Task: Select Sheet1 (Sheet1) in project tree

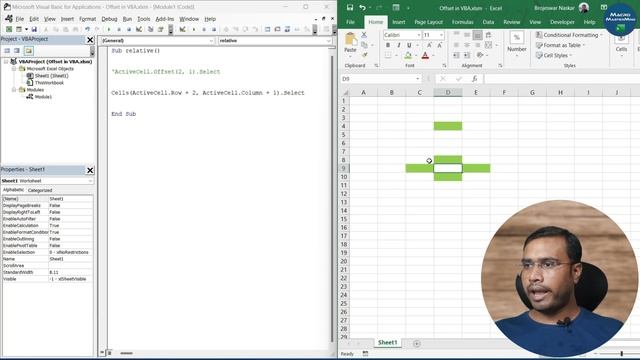Action: click(x=51, y=76)
